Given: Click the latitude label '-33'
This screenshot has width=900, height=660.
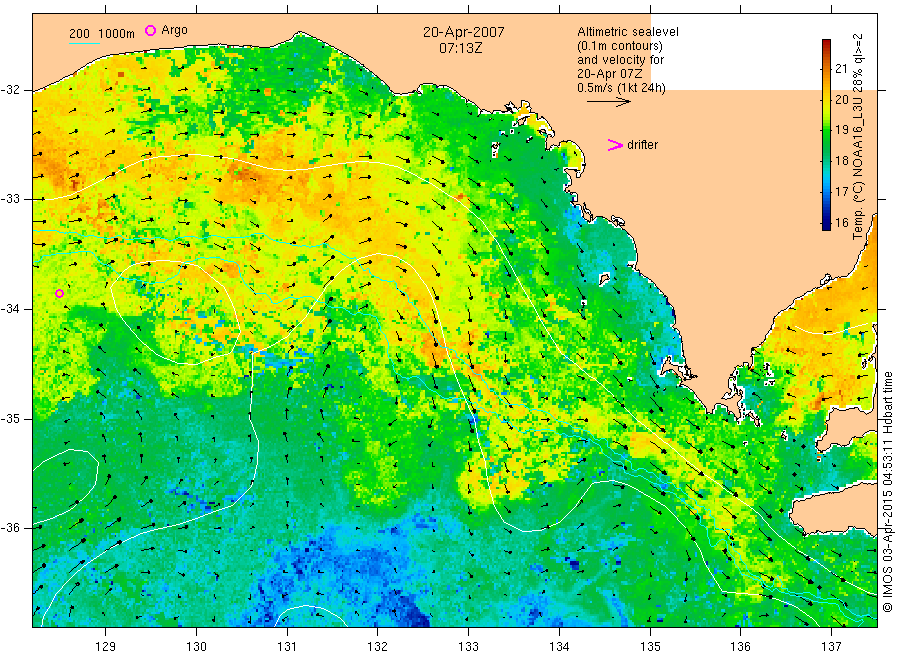Looking at the screenshot, I should [x=10, y=199].
